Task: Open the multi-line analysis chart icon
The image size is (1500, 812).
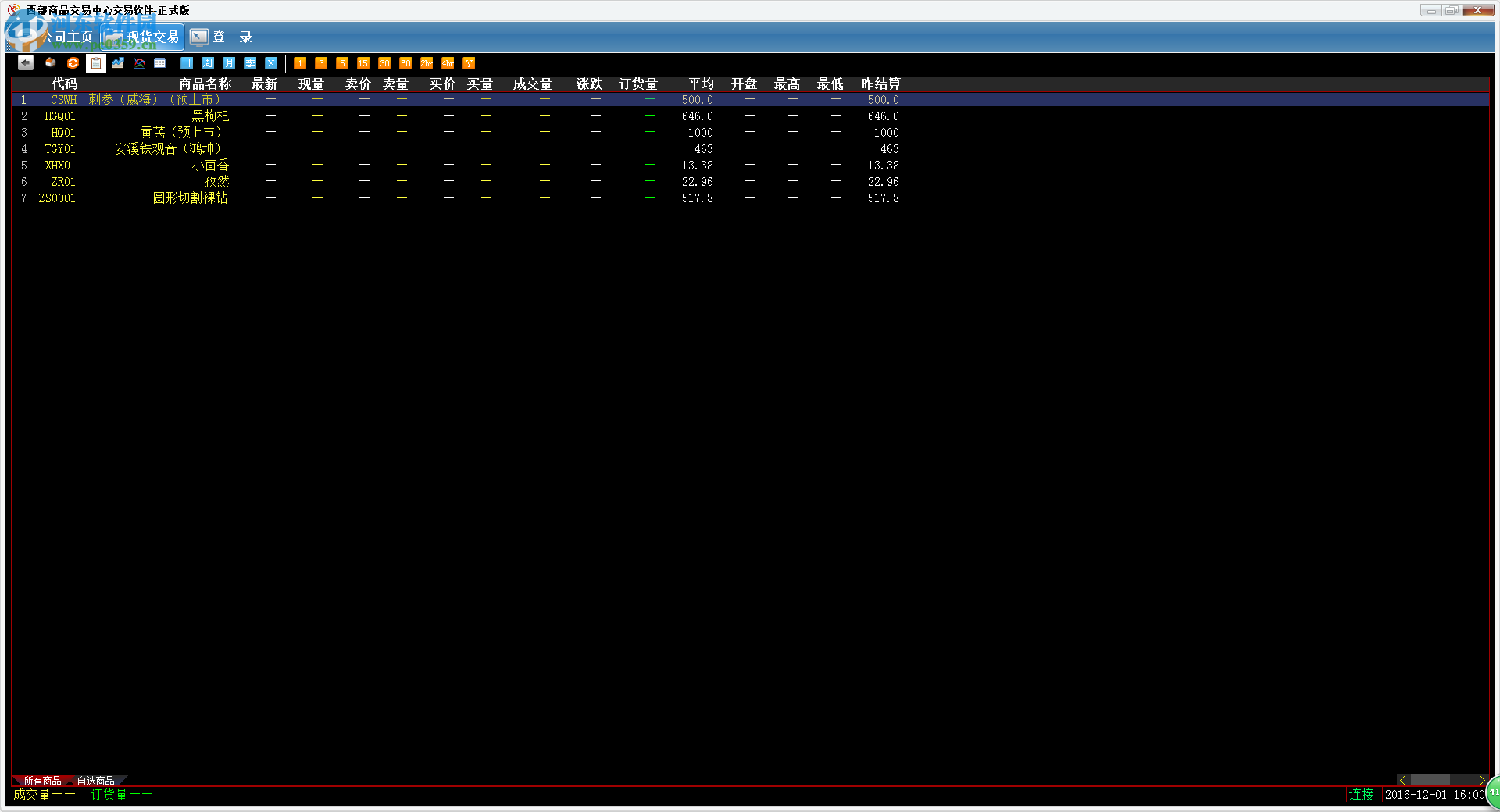Action: tap(139, 63)
